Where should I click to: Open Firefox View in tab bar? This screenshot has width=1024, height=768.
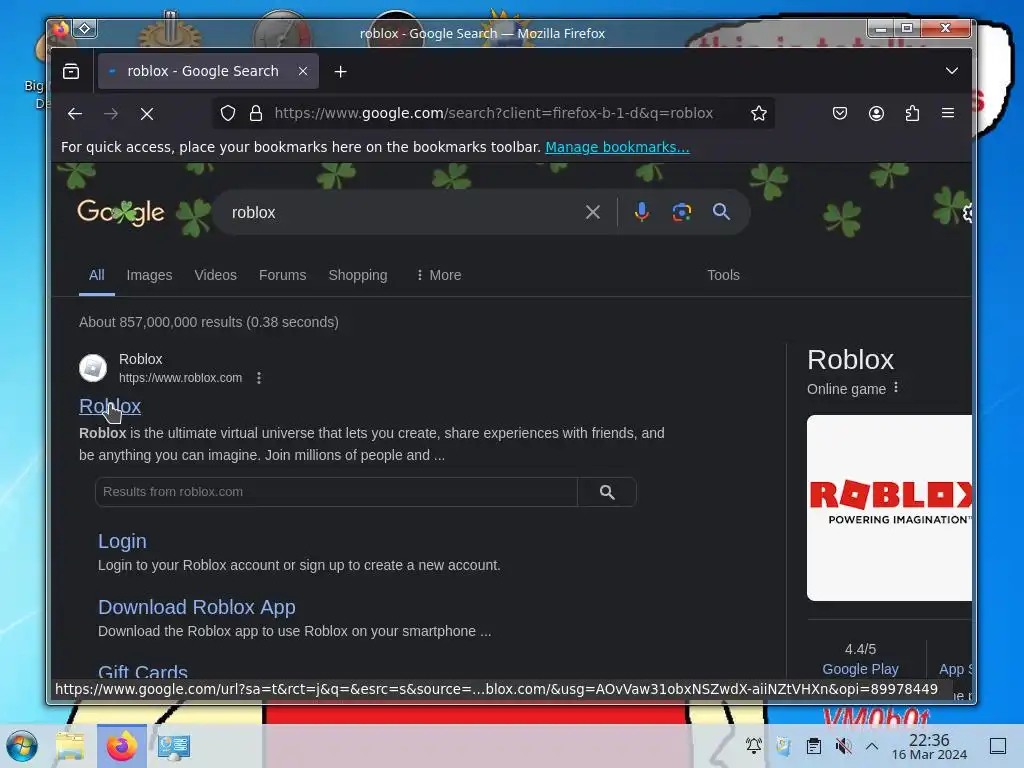point(71,71)
